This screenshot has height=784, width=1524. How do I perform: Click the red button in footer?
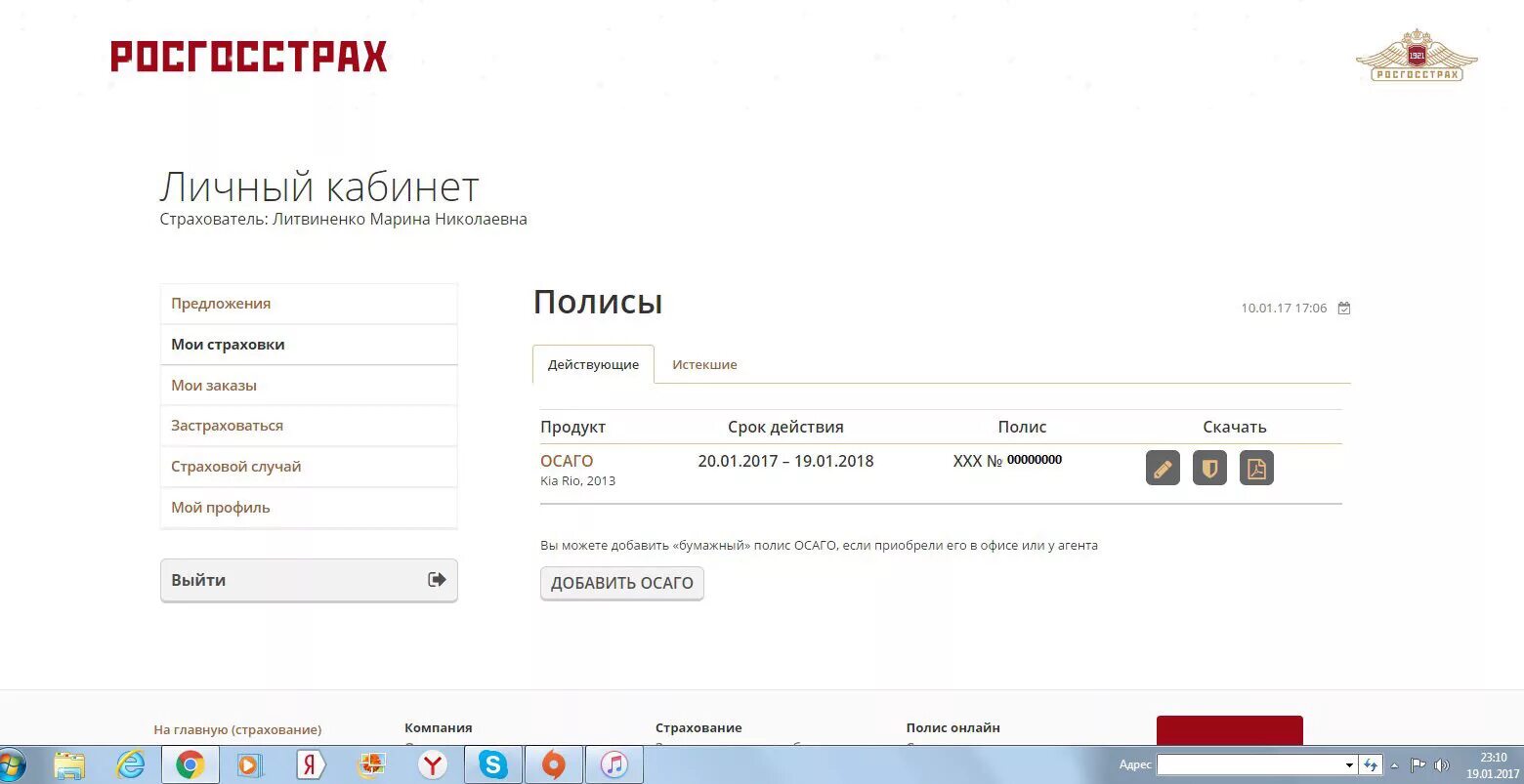[1230, 731]
